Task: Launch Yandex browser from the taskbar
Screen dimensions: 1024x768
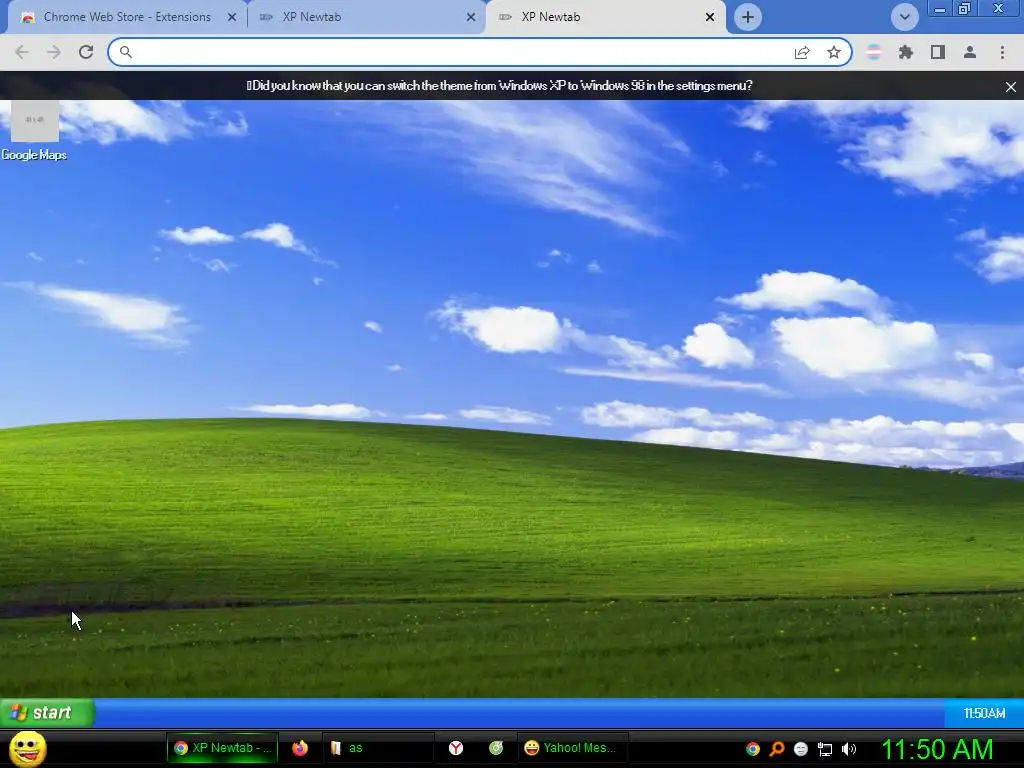Action: tap(456, 748)
